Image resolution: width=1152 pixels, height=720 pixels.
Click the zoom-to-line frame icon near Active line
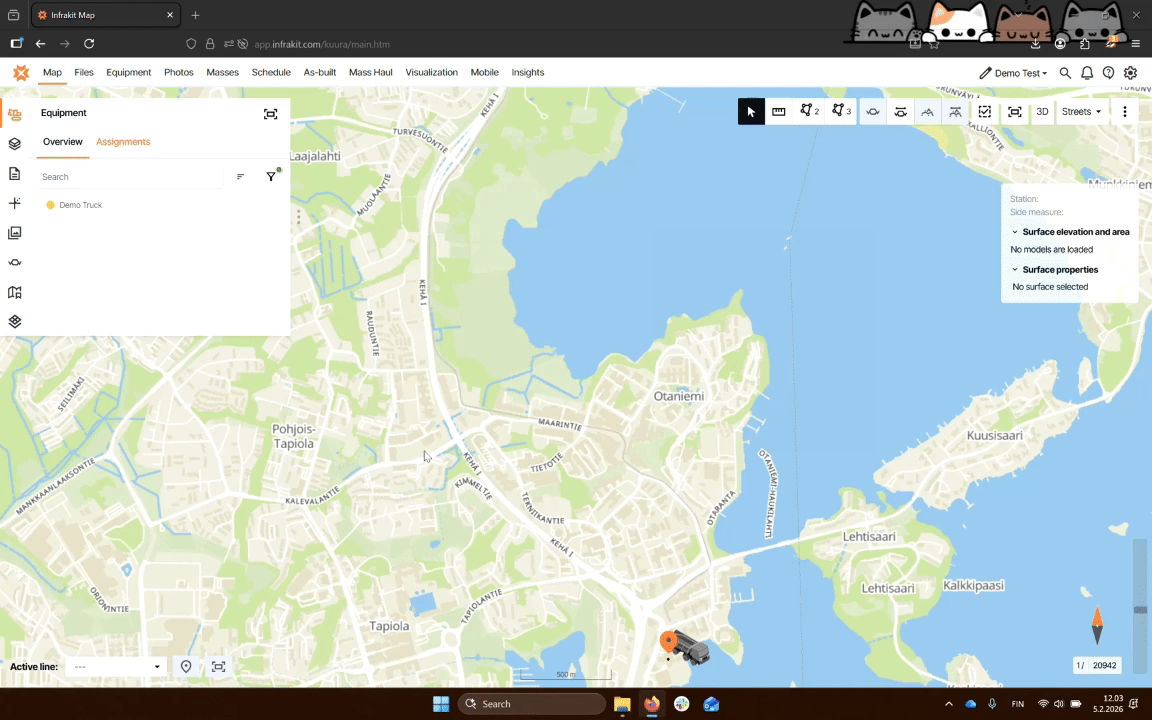pos(218,666)
